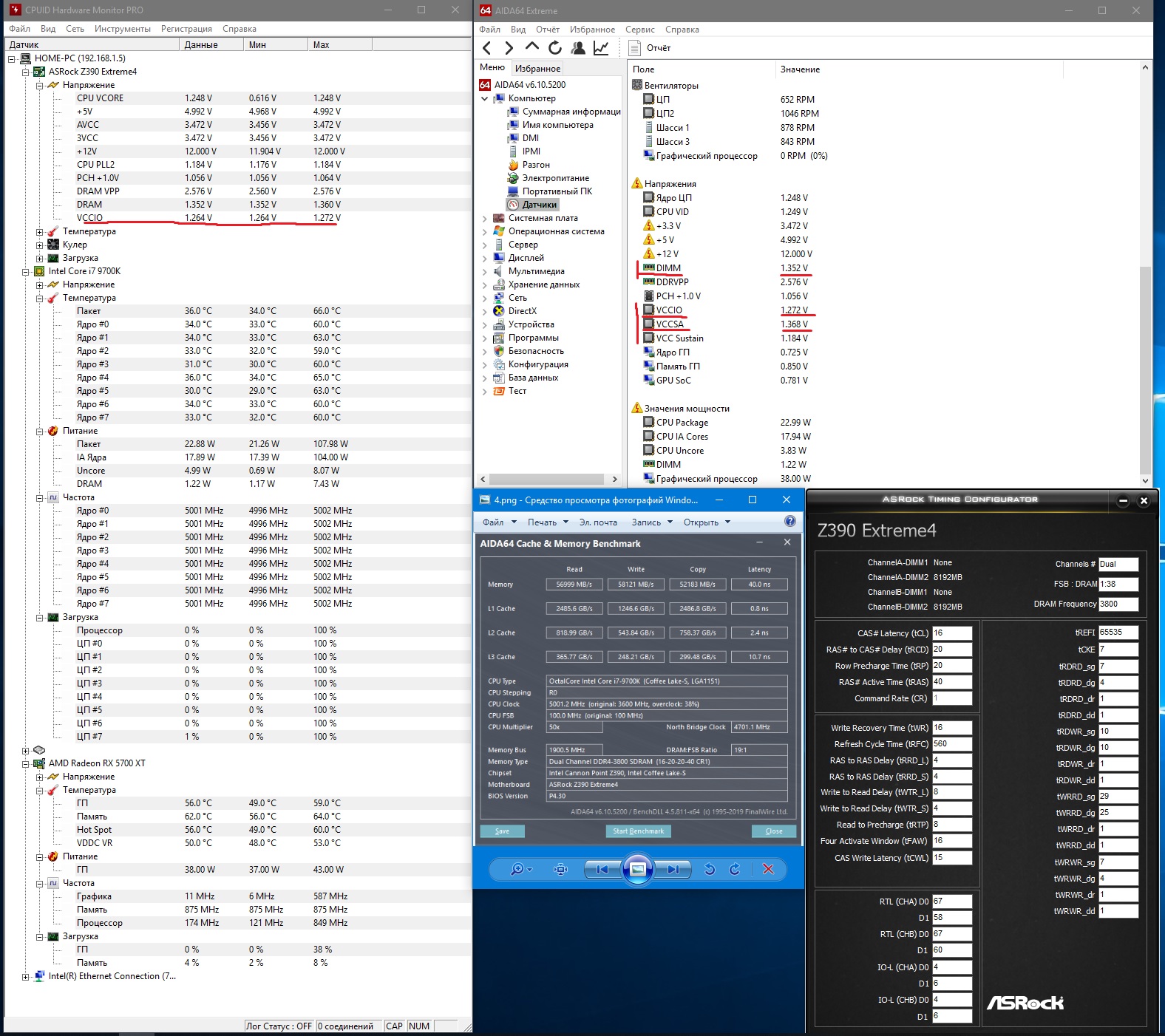This screenshot has width=1165, height=1036.
Task: Click the Эл. почта button in photo viewer
Action: (598, 522)
